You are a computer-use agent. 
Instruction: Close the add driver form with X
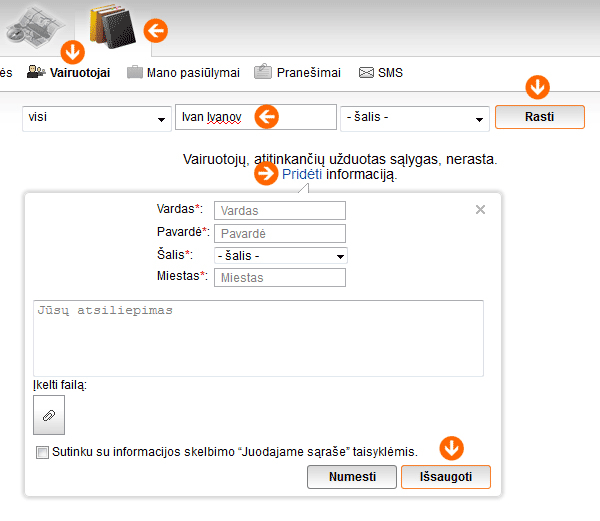tap(480, 210)
